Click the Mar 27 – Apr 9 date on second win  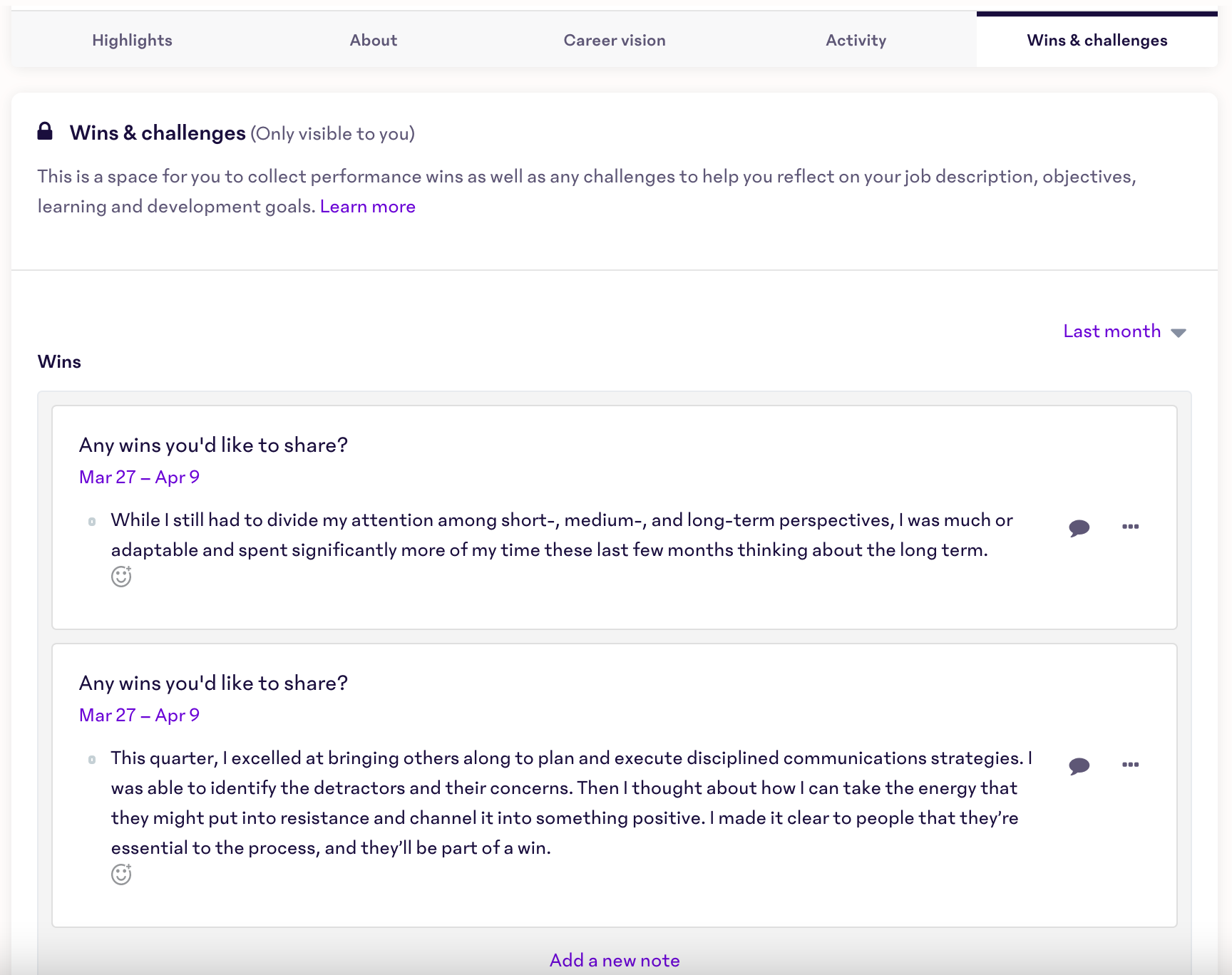[x=139, y=715]
